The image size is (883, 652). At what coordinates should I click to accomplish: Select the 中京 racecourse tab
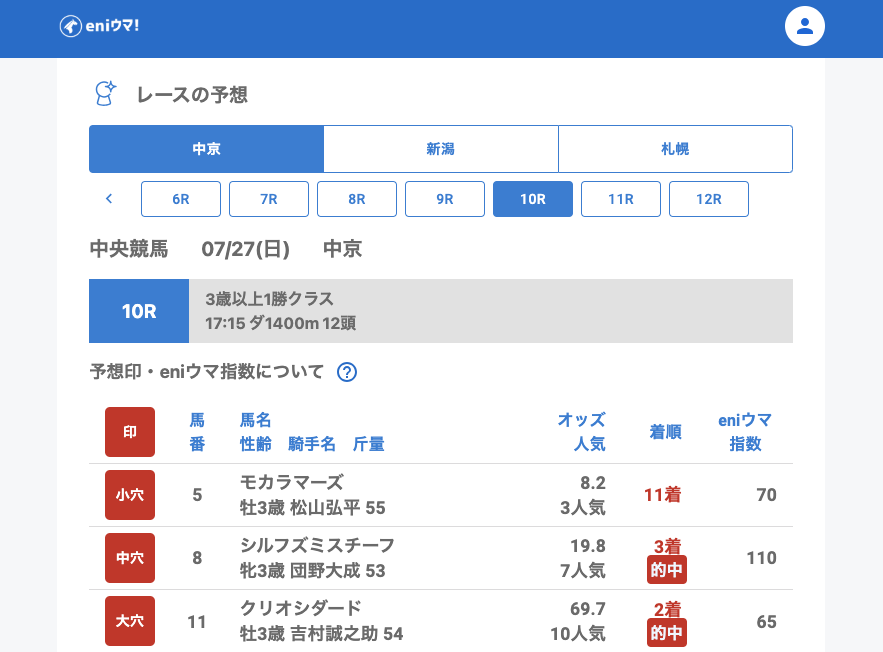(x=206, y=149)
